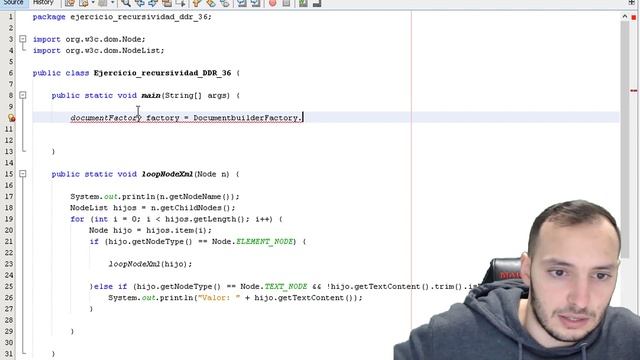Click the green Comment code icon
The width and height of the screenshot is (640, 360).
click(x=303, y=3)
